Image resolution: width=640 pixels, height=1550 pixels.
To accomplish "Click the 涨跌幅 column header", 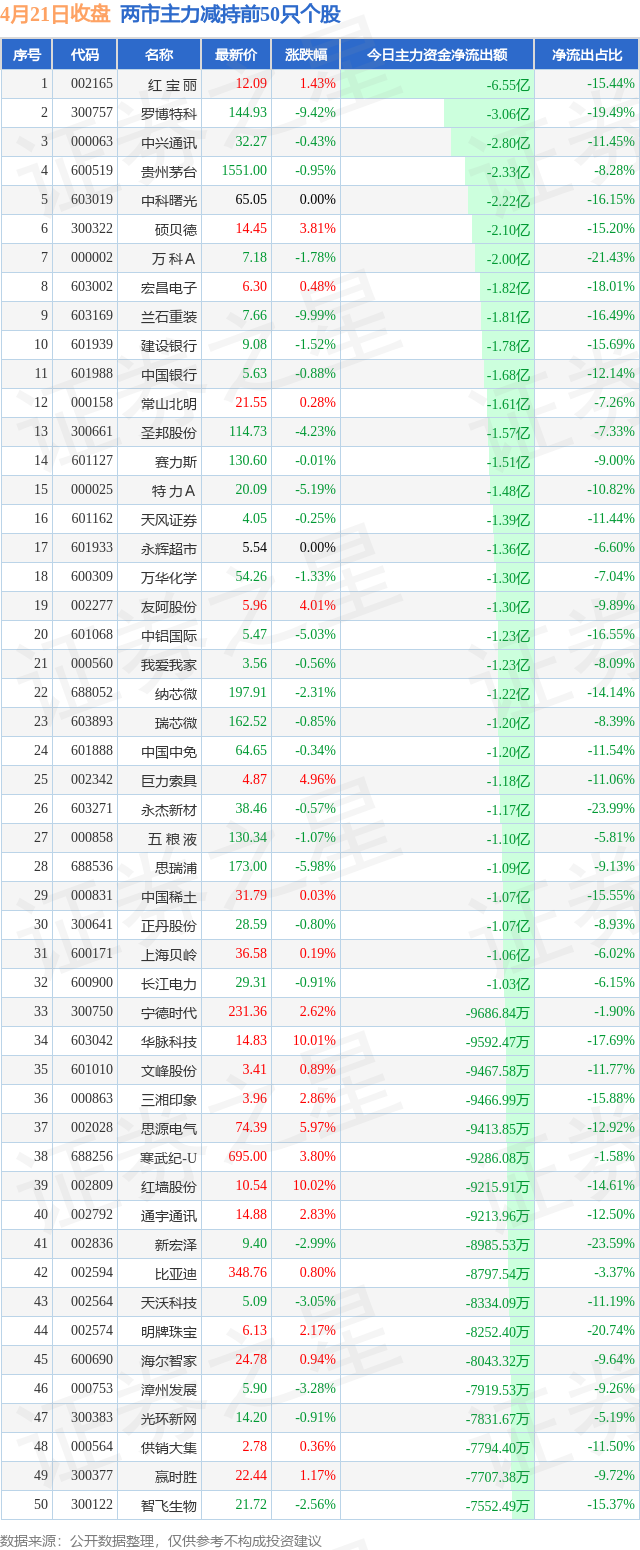I will [x=305, y=55].
